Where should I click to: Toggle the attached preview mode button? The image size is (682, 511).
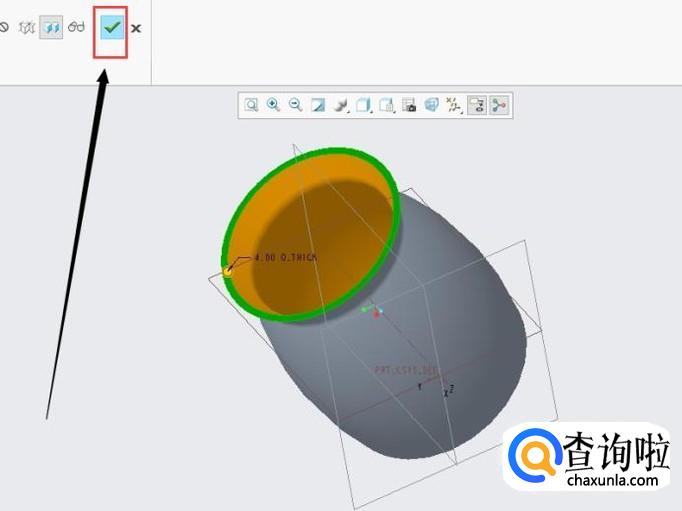51,27
